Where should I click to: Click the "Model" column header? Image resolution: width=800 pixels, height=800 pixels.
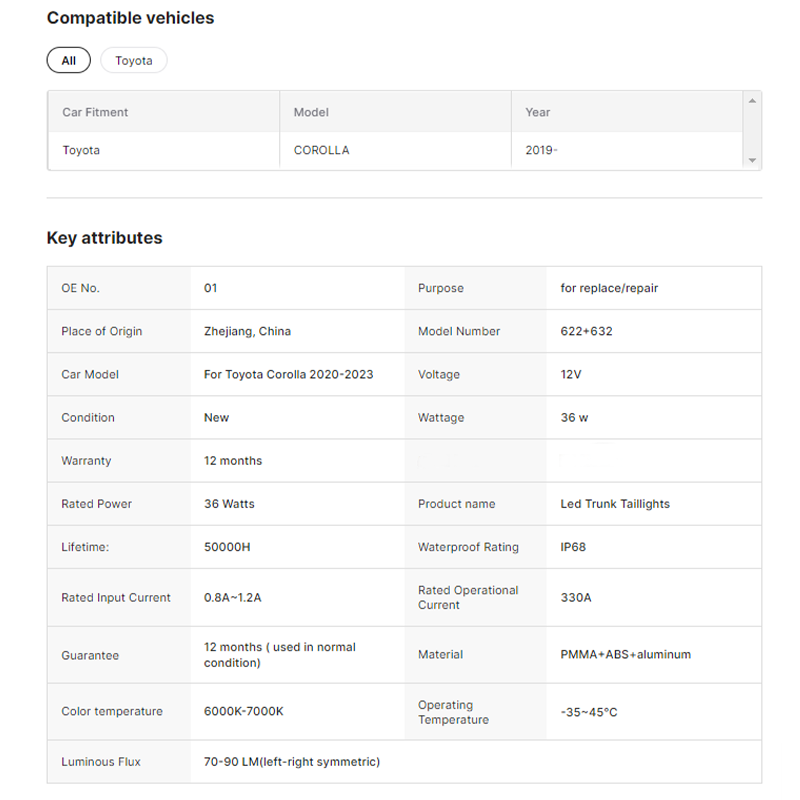coord(311,112)
